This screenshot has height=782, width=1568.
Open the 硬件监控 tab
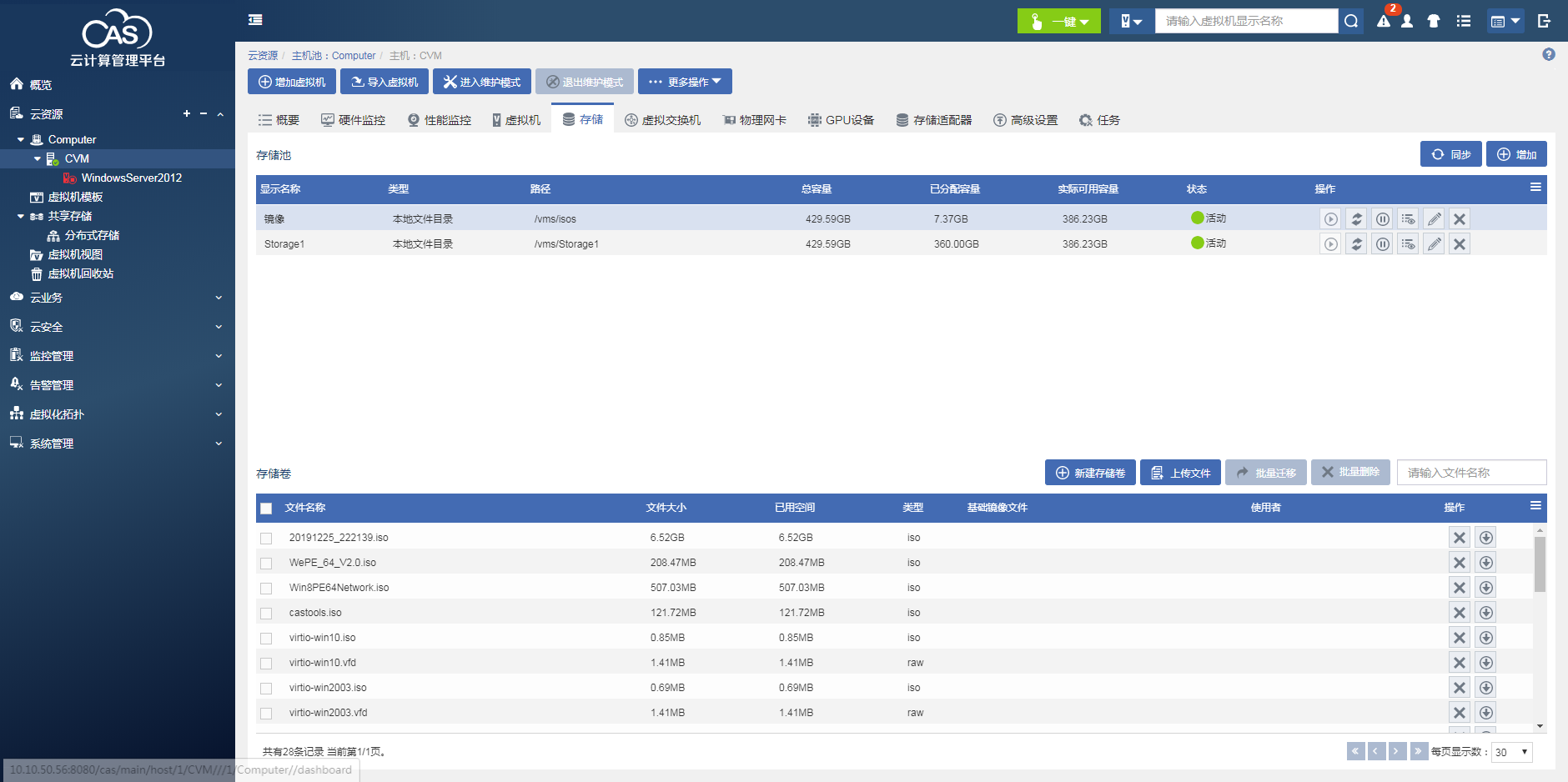point(354,120)
